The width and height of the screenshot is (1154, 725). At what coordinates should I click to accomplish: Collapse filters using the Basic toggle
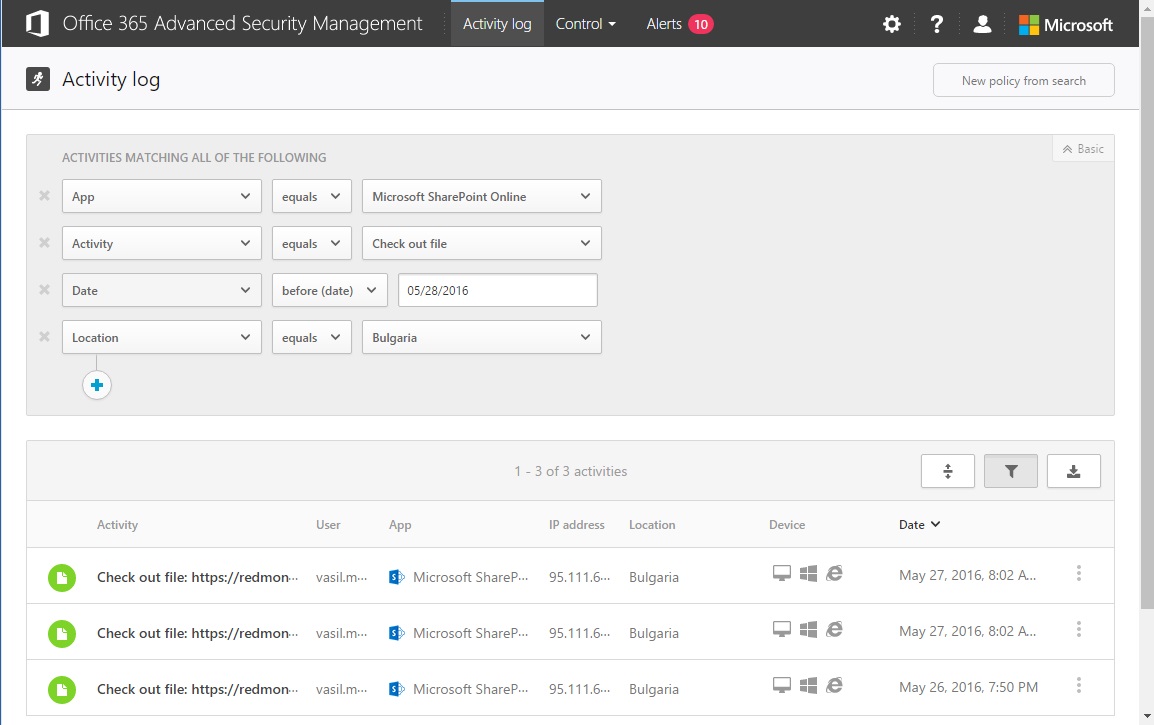point(1083,149)
